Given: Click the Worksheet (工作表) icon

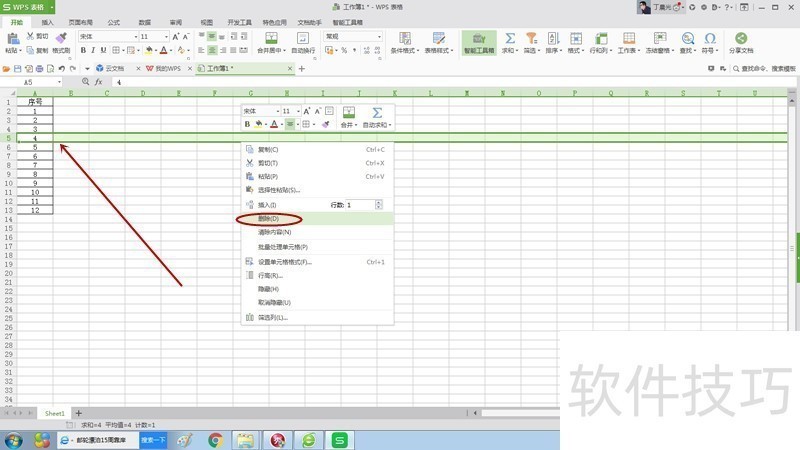Looking at the screenshot, I should coord(629,38).
